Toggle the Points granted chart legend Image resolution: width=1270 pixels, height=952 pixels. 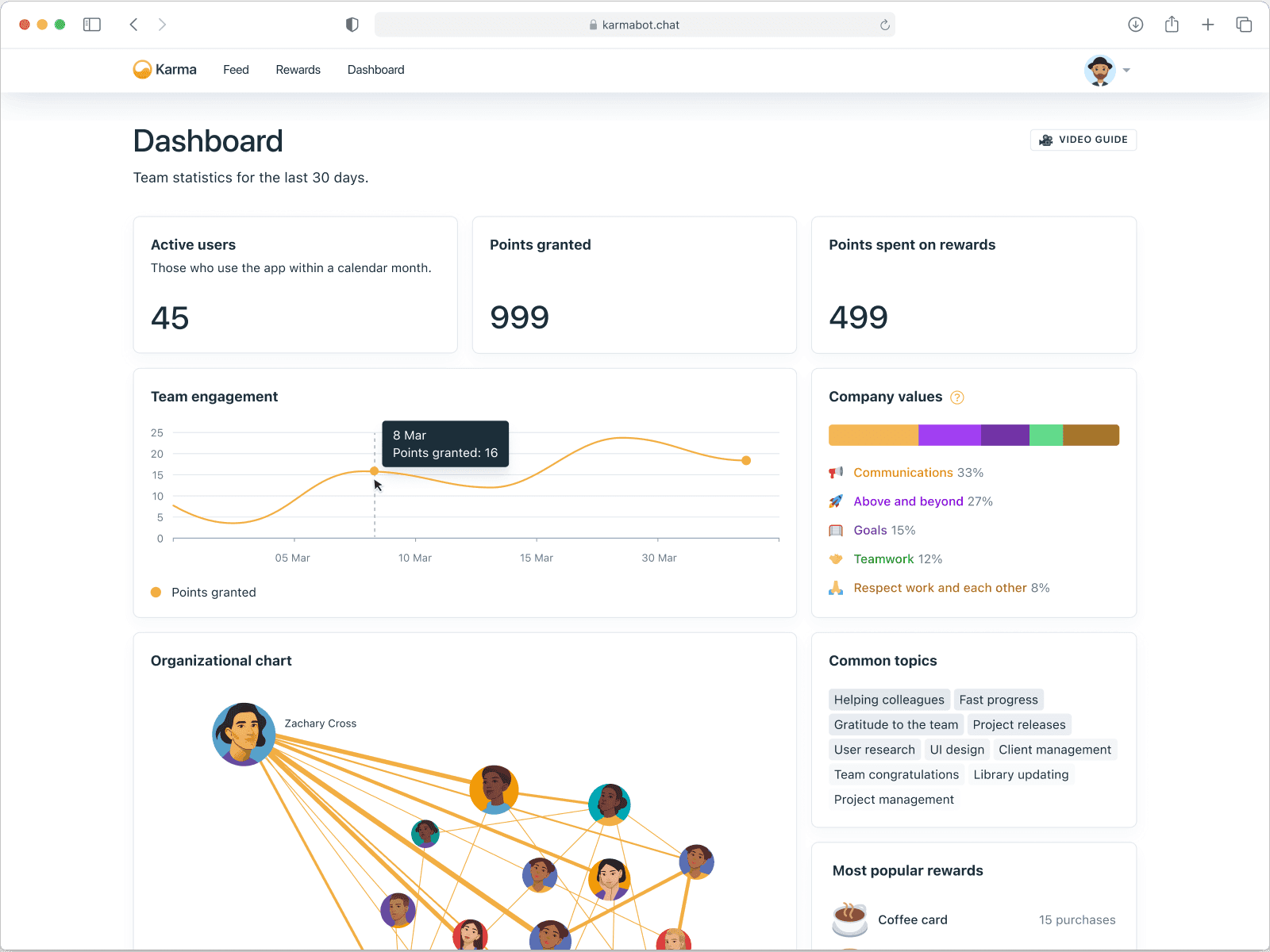[204, 593]
